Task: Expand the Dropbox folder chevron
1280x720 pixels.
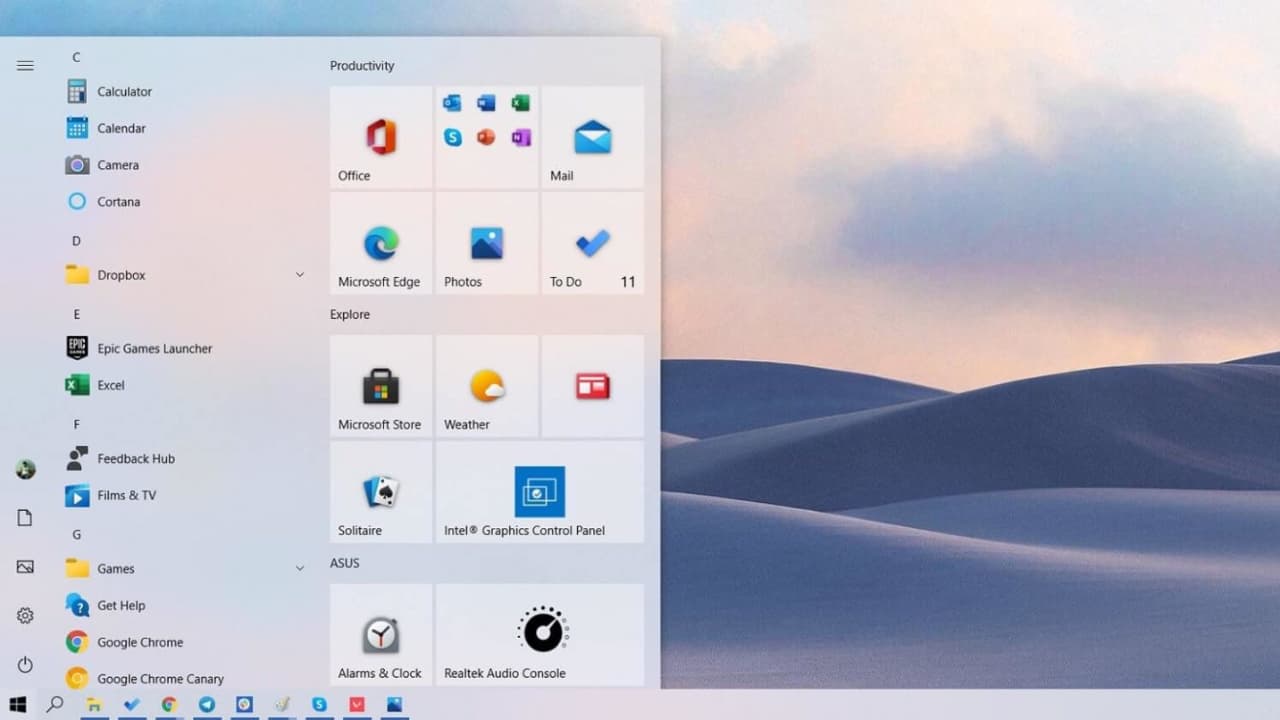Action: [x=299, y=275]
